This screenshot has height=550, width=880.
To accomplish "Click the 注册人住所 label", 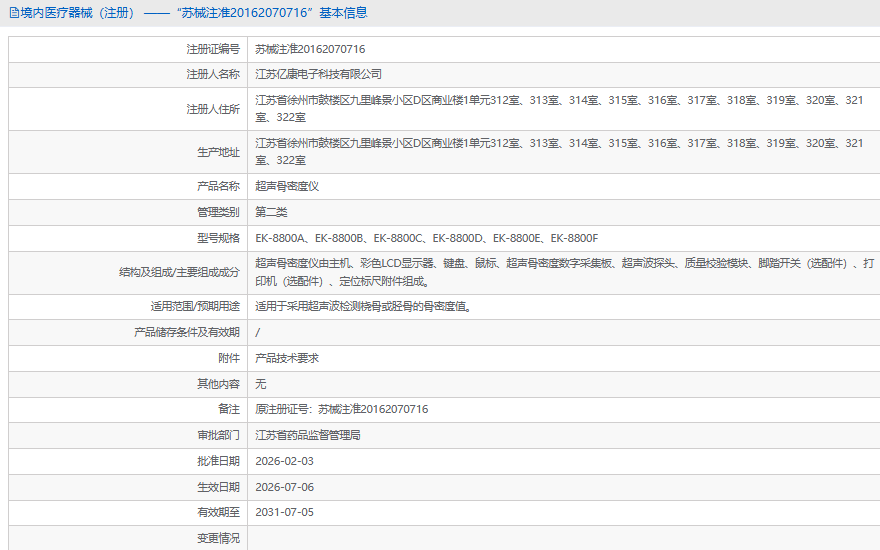I will [x=213, y=109].
